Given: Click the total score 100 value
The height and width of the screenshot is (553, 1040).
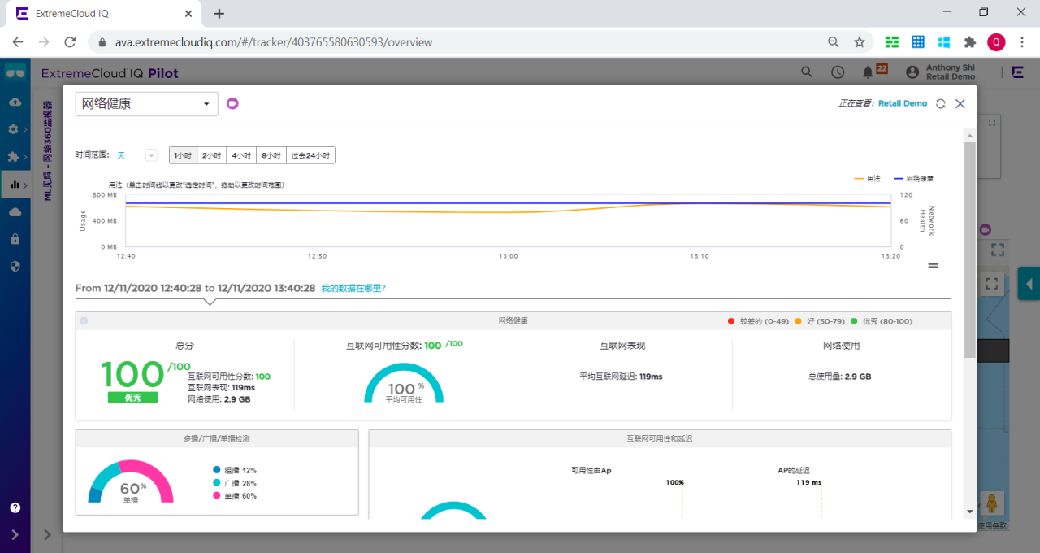Looking at the screenshot, I should tap(132, 375).
